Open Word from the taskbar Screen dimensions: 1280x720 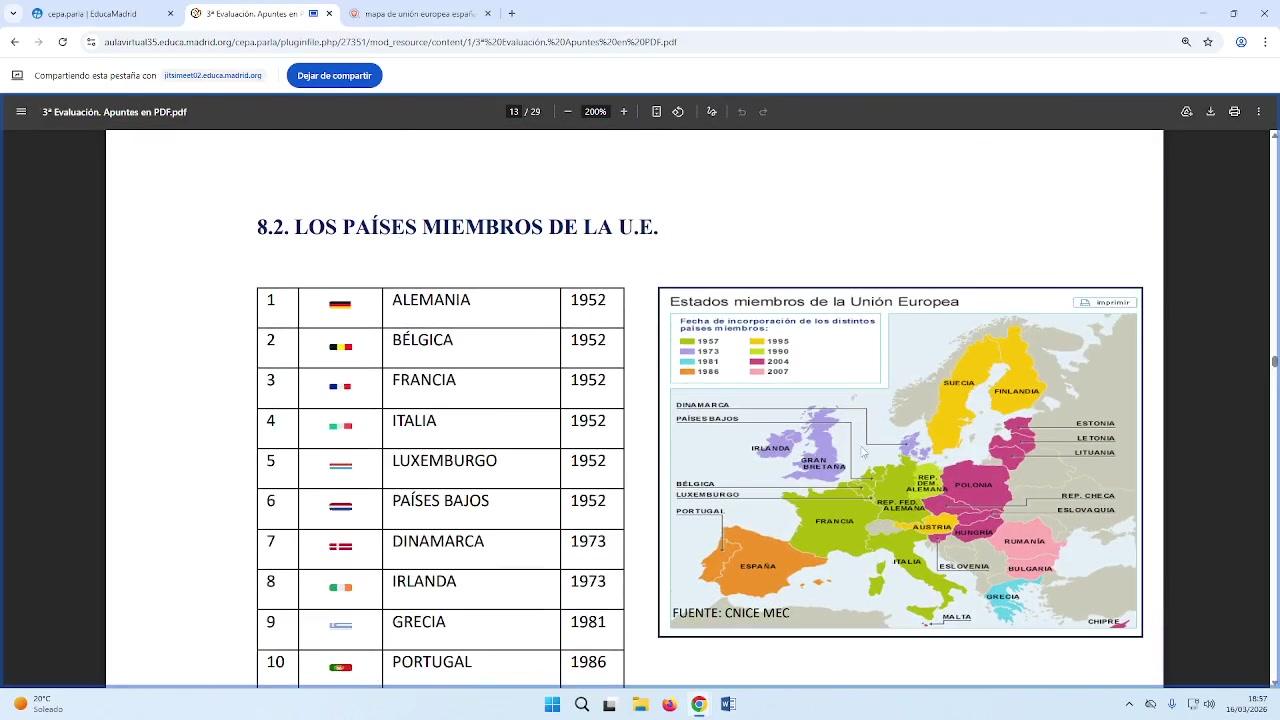[728, 704]
